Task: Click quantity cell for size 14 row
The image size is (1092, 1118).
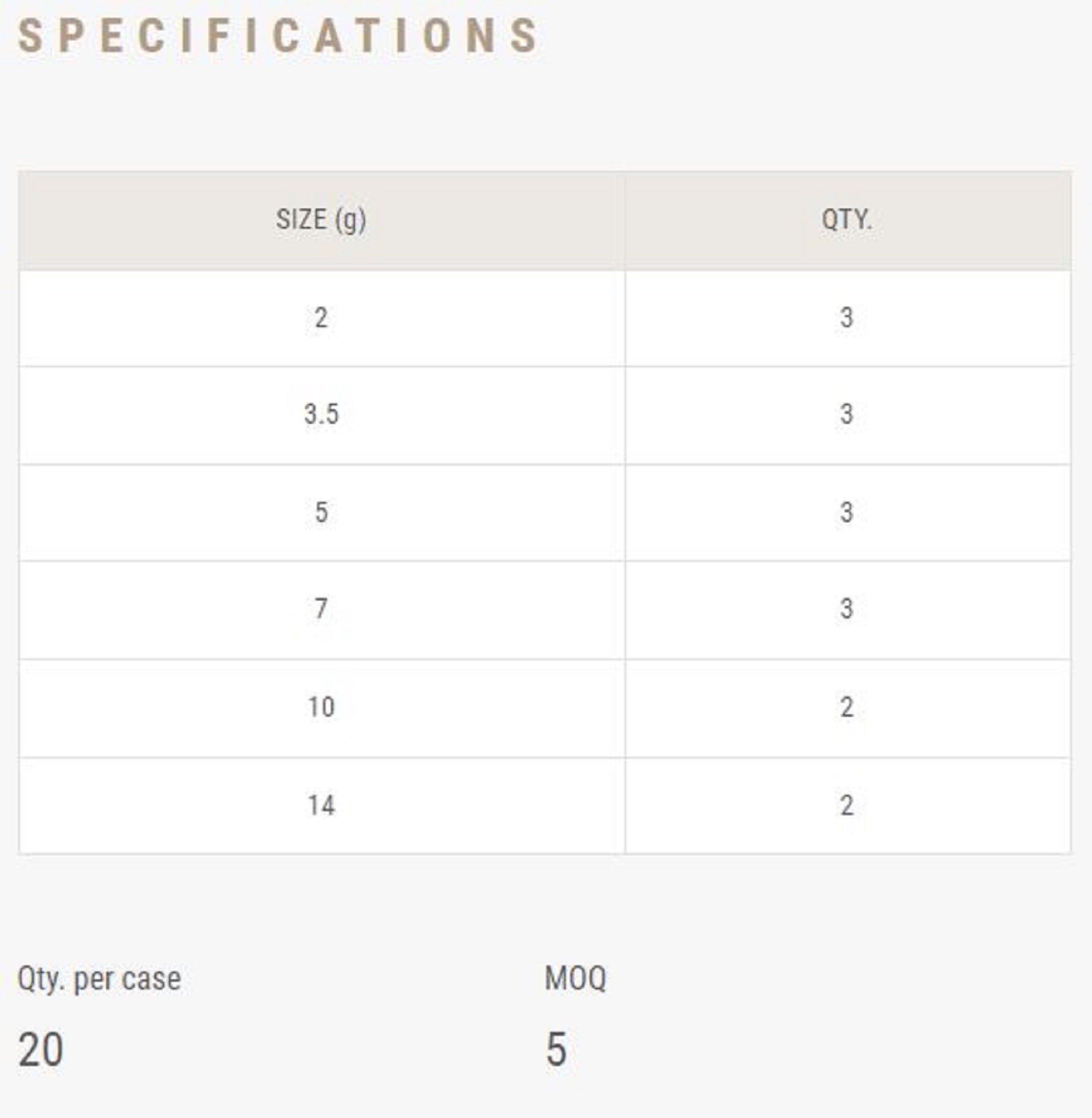Action: (847, 806)
